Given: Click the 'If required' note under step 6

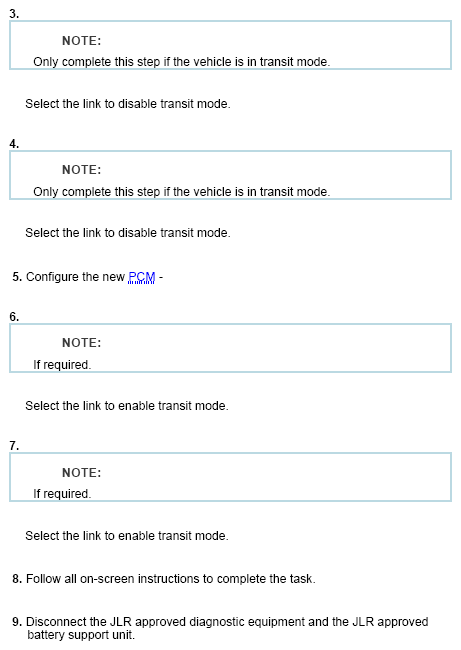Looking at the screenshot, I should (x=62, y=365).
